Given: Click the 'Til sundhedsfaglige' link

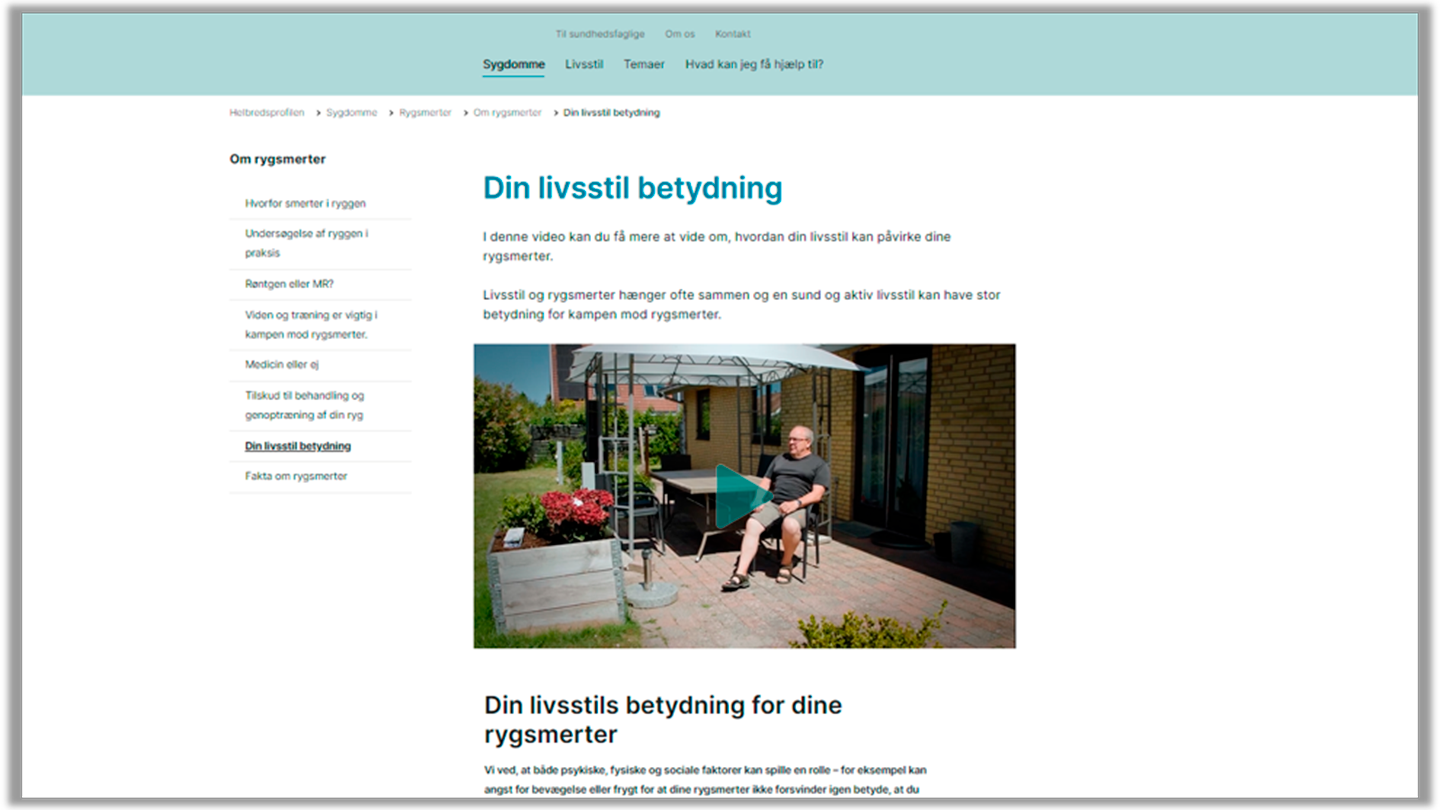Looking at the screenshot, I should click(x=600, y=34).
